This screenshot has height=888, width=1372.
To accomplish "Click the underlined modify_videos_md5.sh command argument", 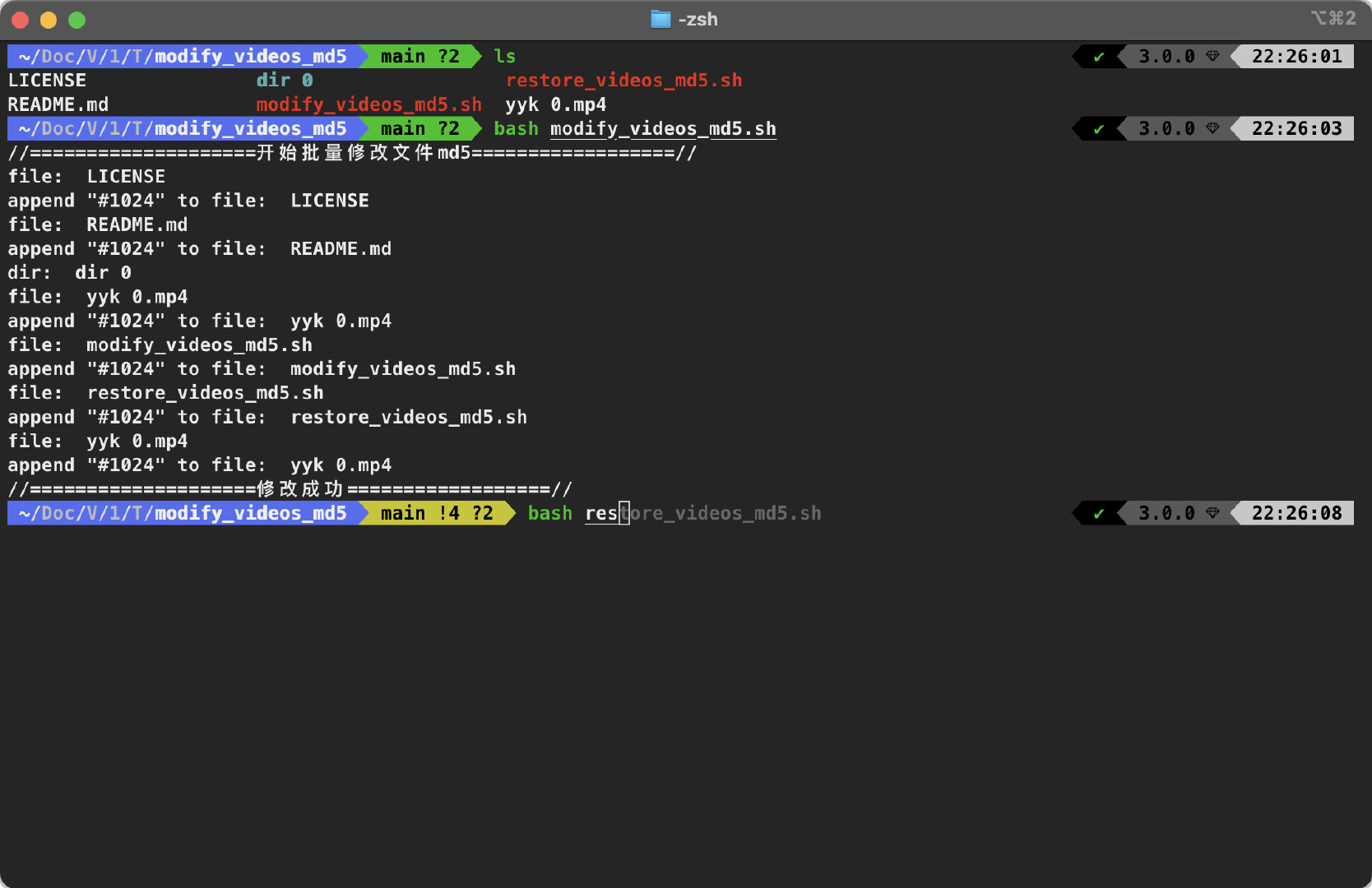I will [x=663, y=129].
